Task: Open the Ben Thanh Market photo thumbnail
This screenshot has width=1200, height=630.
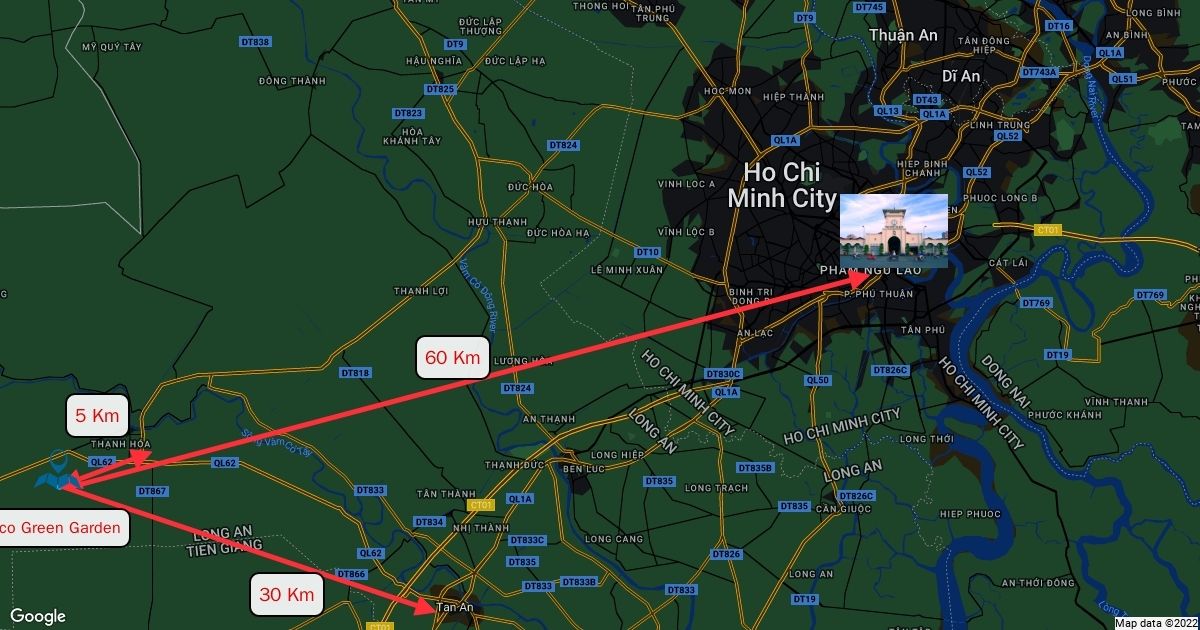Action: (x=893, y=231)
